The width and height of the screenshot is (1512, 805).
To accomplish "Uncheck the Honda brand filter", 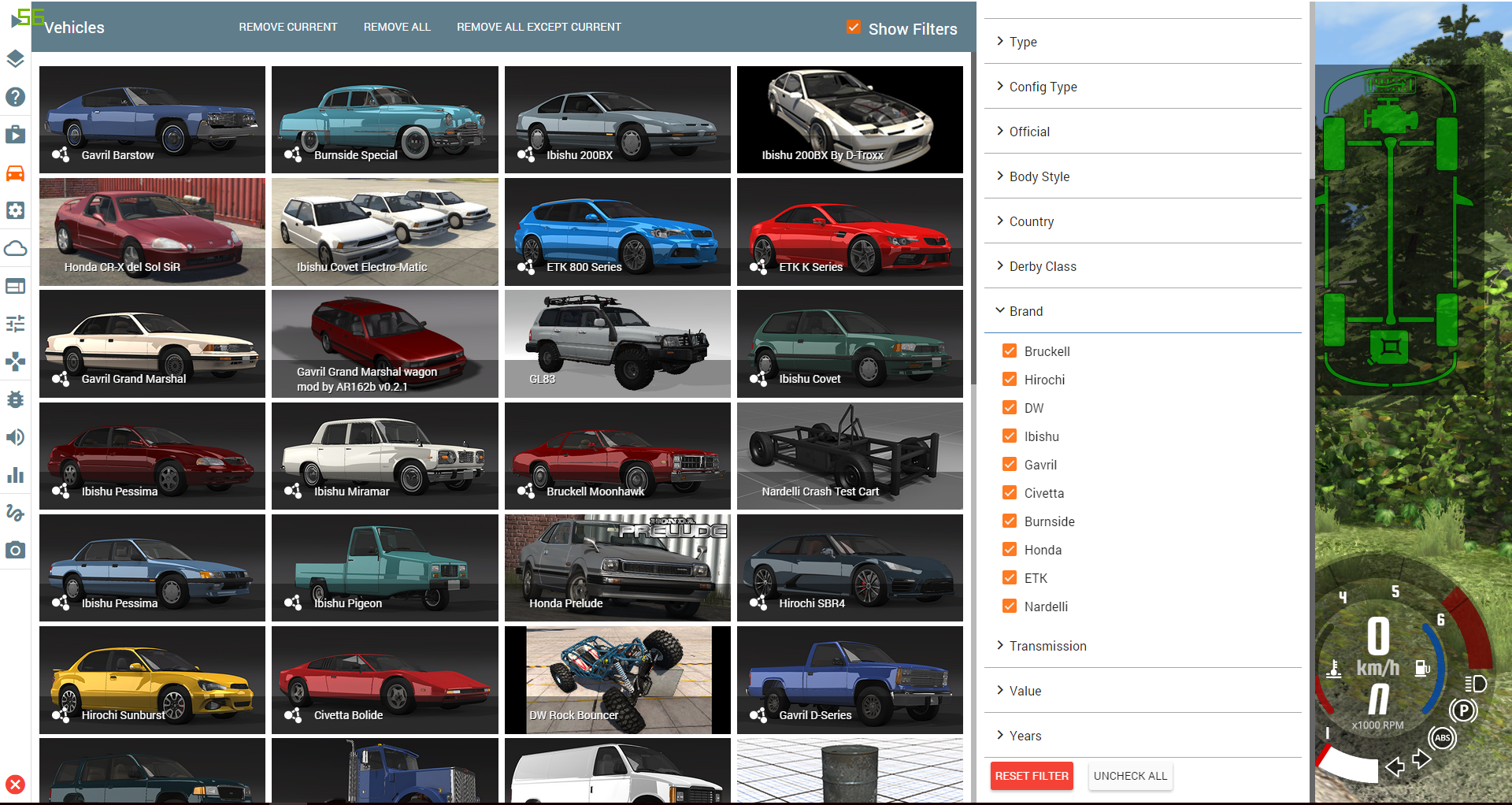I will (x=1010, y=549).
